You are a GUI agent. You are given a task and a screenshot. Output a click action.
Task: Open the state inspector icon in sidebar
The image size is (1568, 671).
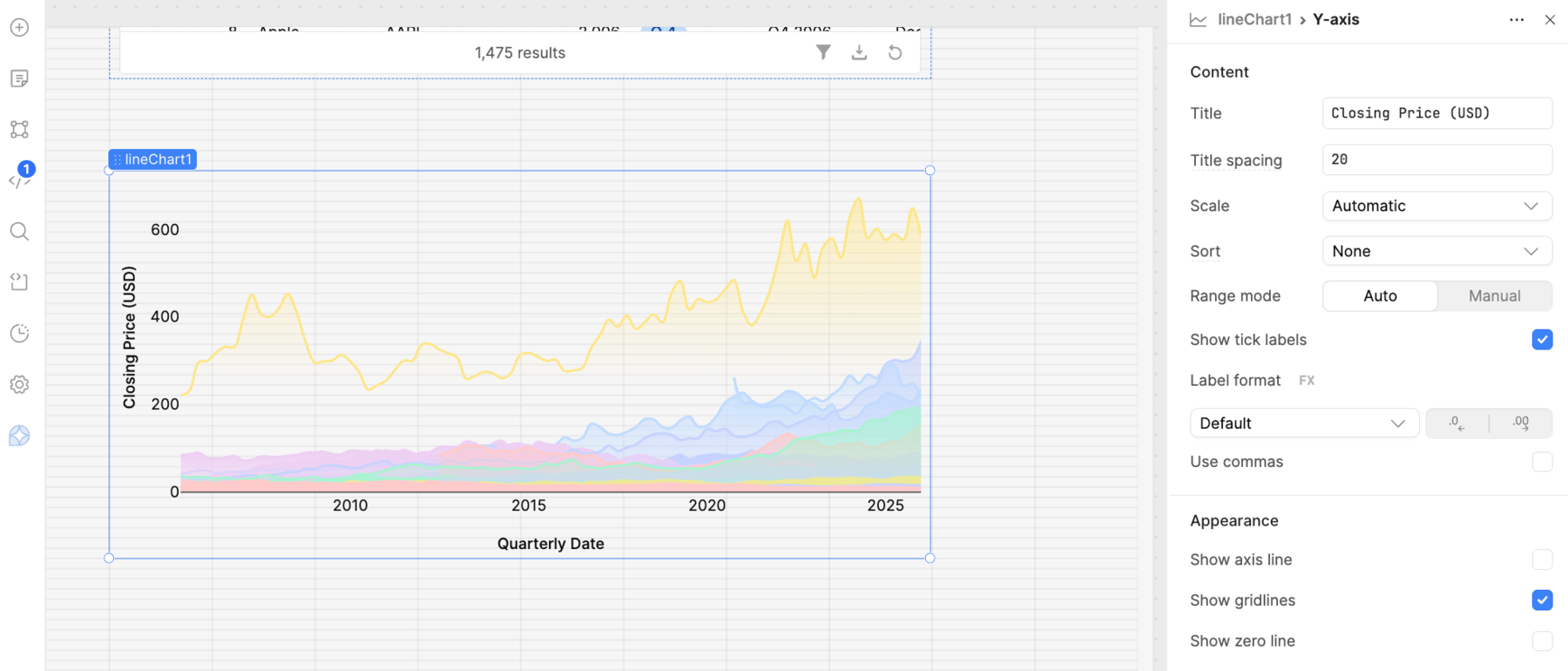[x=19, y=281]
